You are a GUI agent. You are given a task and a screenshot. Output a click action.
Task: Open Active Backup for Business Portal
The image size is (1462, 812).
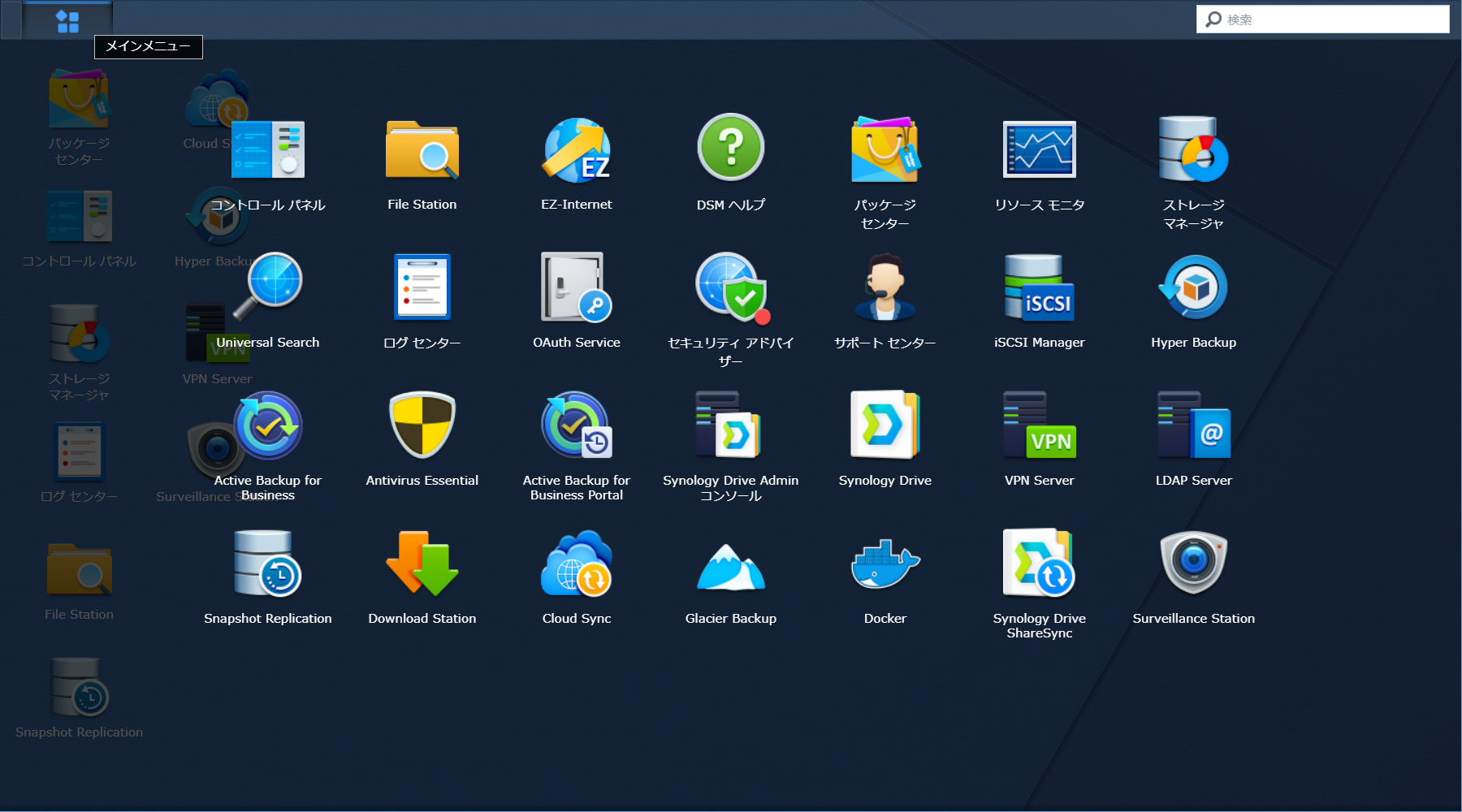tap(577, 447)
